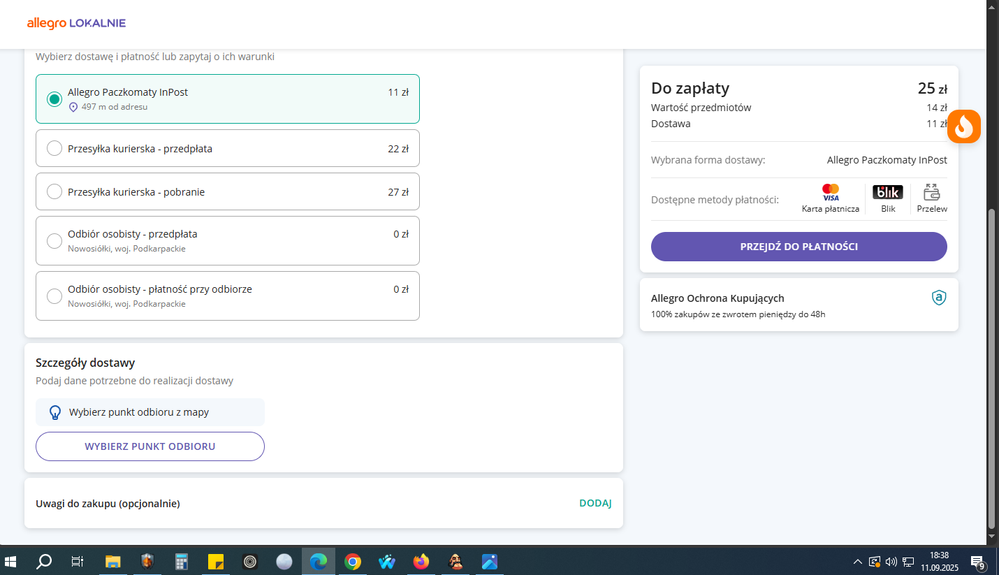Click the Wybrana forma dostawy label

(x=708, y=160)
